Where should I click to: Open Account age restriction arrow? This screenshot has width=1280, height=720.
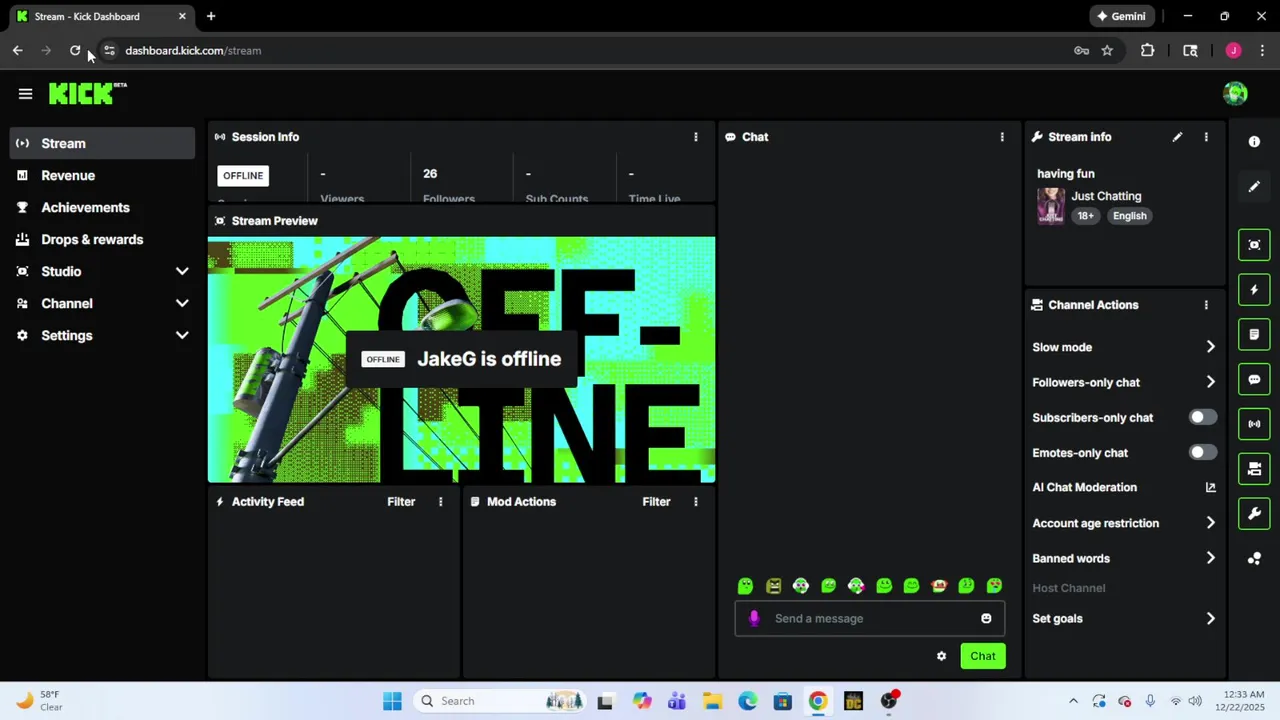pos(1210,523)
